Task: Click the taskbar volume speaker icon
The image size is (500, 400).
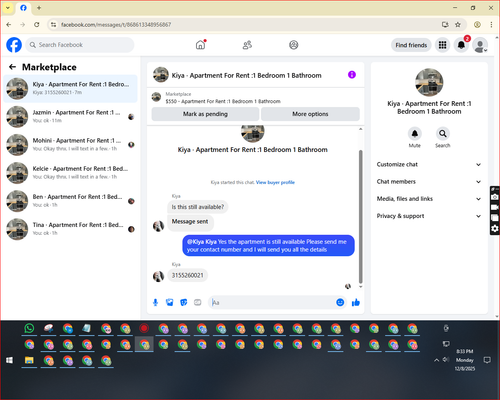Action: (446, 360)
